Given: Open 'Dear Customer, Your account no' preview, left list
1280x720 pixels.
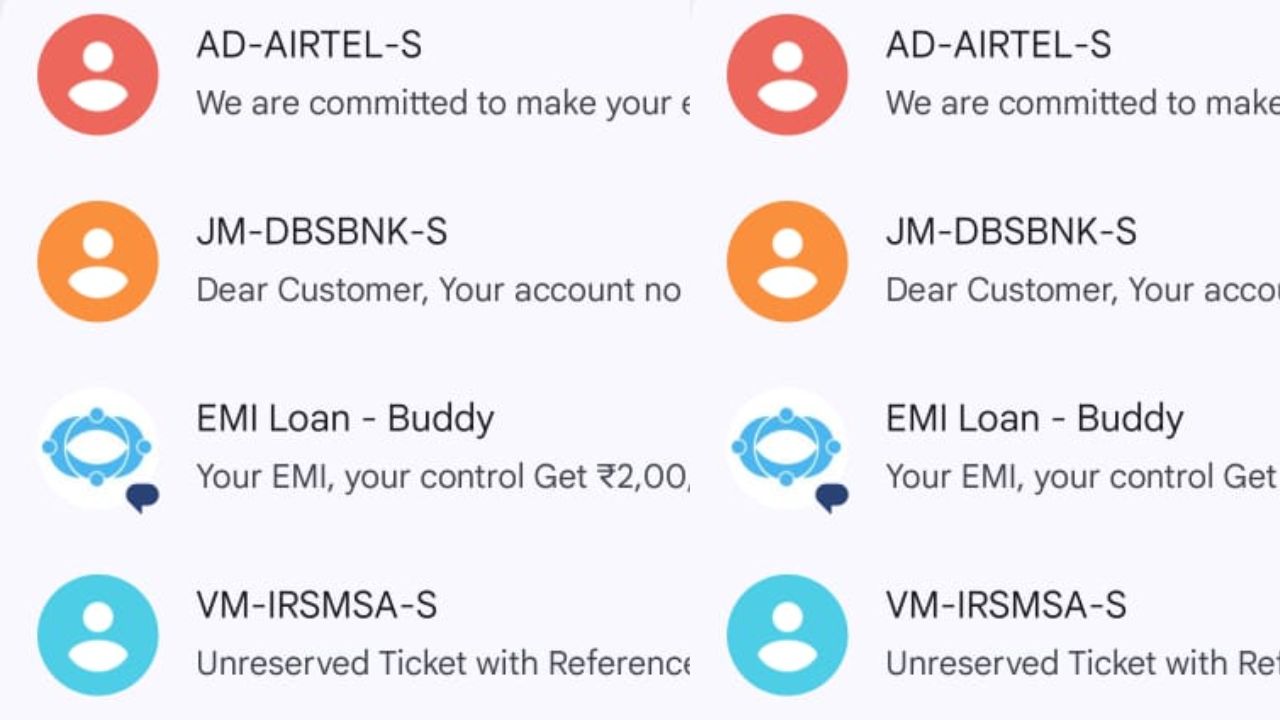Looking at the screenshot, I should (439, 290).
